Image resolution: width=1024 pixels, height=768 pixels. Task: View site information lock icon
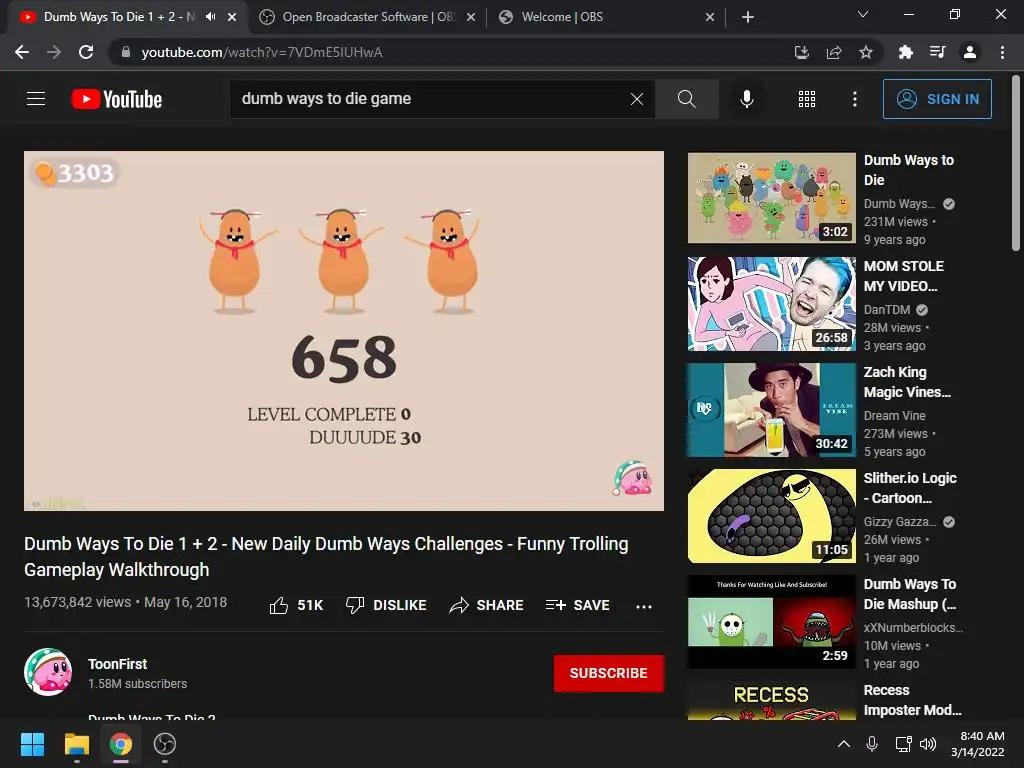pyautogui.click(x=126, y=52)
